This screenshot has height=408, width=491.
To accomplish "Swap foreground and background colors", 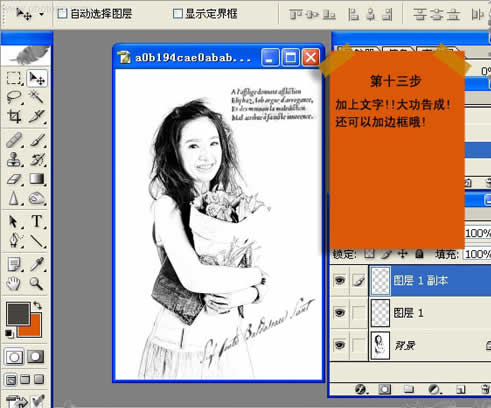I will [x=37, y=305].
